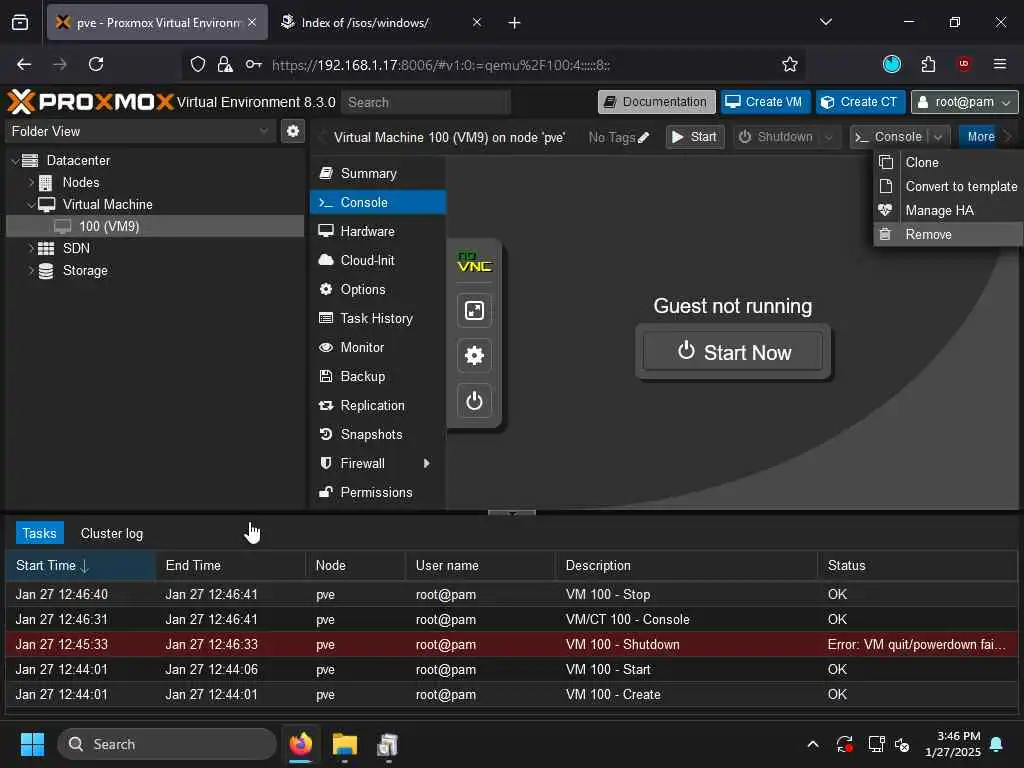Click the noVNC power icon

pos(474,400)
